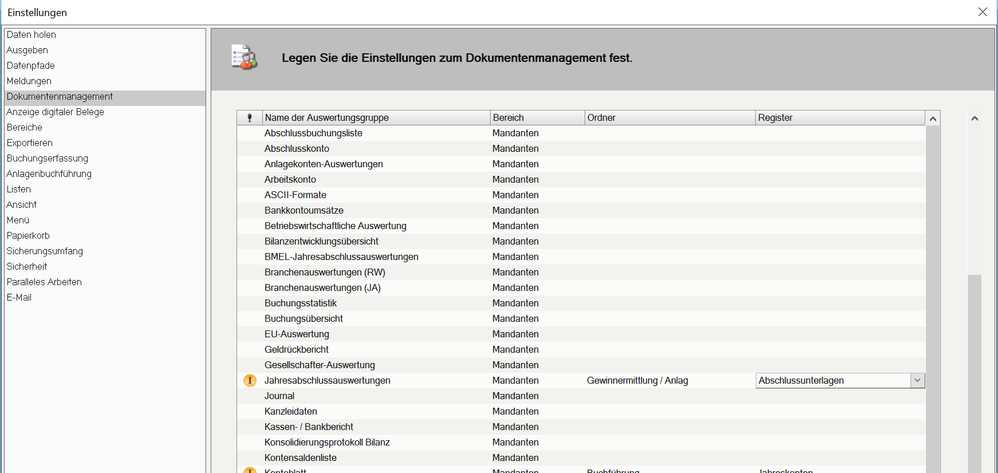The height and width of the screenshot is (473, 998).
Task: Open the E-Mail settings category
Action: click(x=19, y=297)
